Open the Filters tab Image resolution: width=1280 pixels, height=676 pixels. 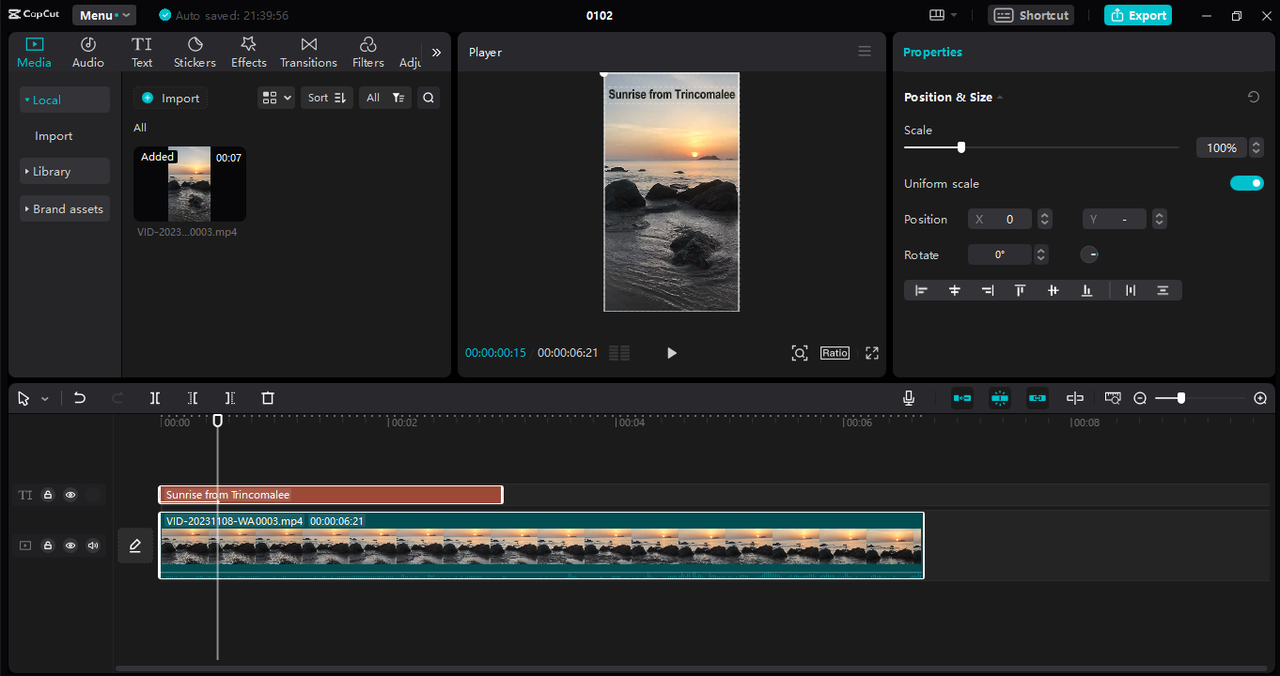click(368, 53)
